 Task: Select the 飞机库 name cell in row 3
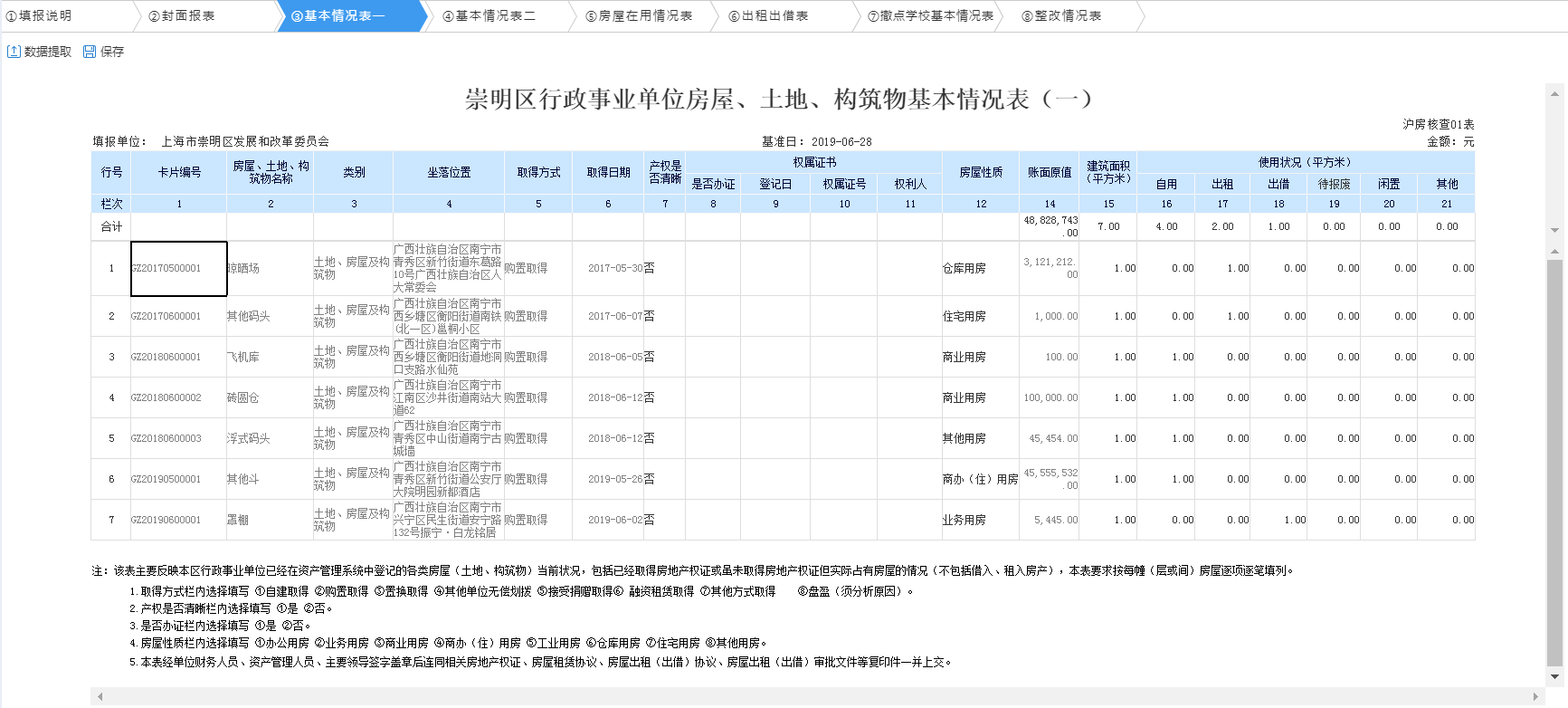[x=270, y=358]
